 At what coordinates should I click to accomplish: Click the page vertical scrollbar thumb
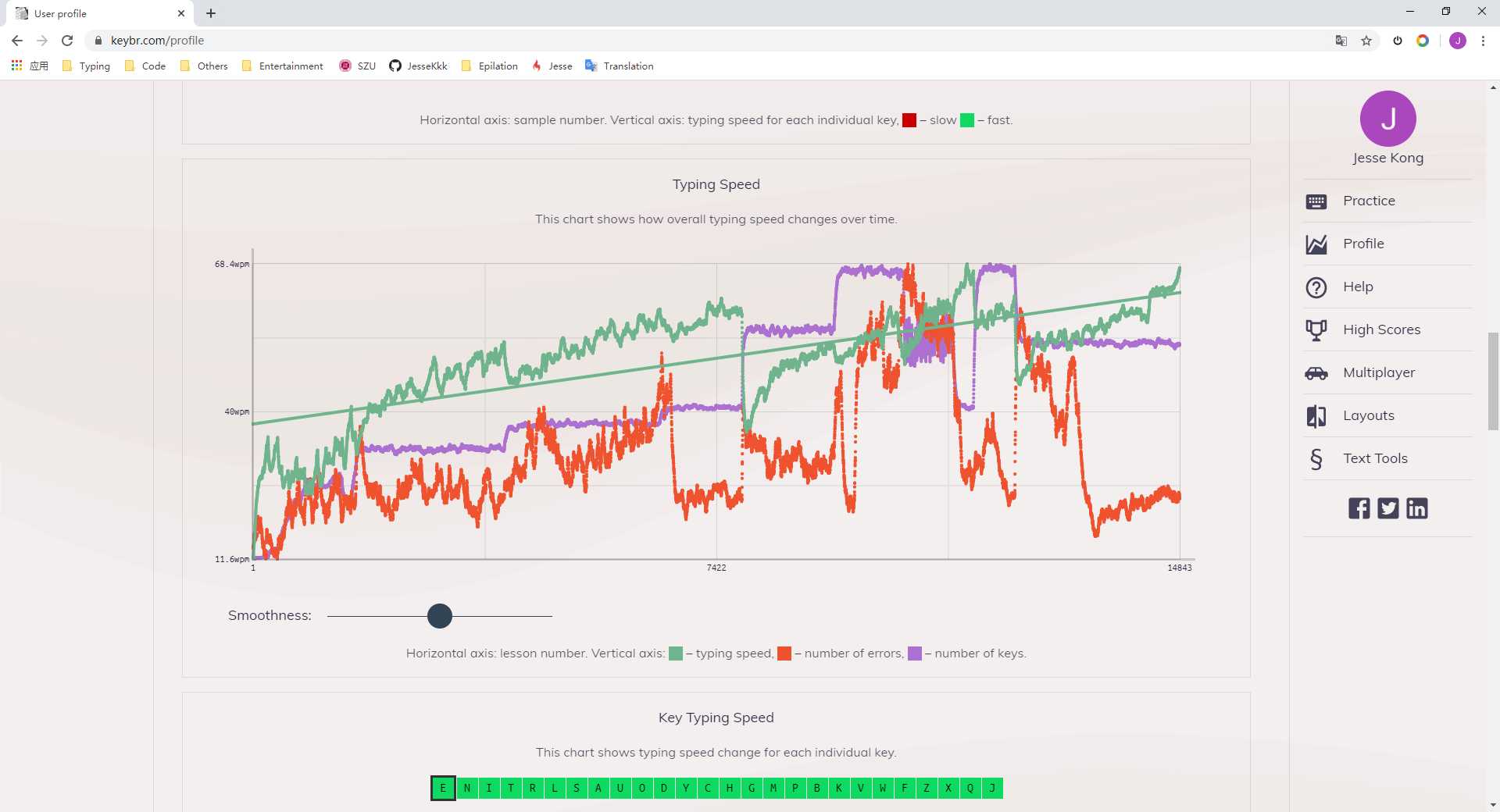pos(1493,381)
